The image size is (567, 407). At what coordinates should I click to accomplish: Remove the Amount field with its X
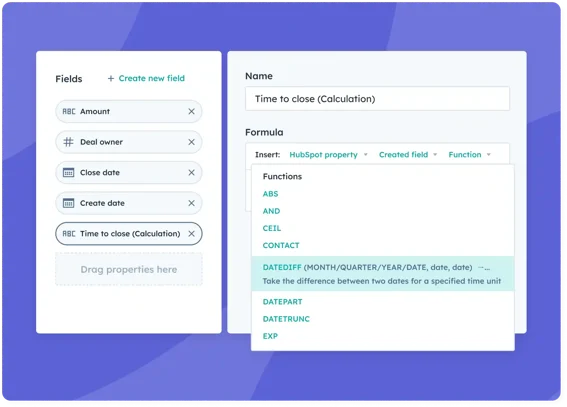click(x=191, y=111)
